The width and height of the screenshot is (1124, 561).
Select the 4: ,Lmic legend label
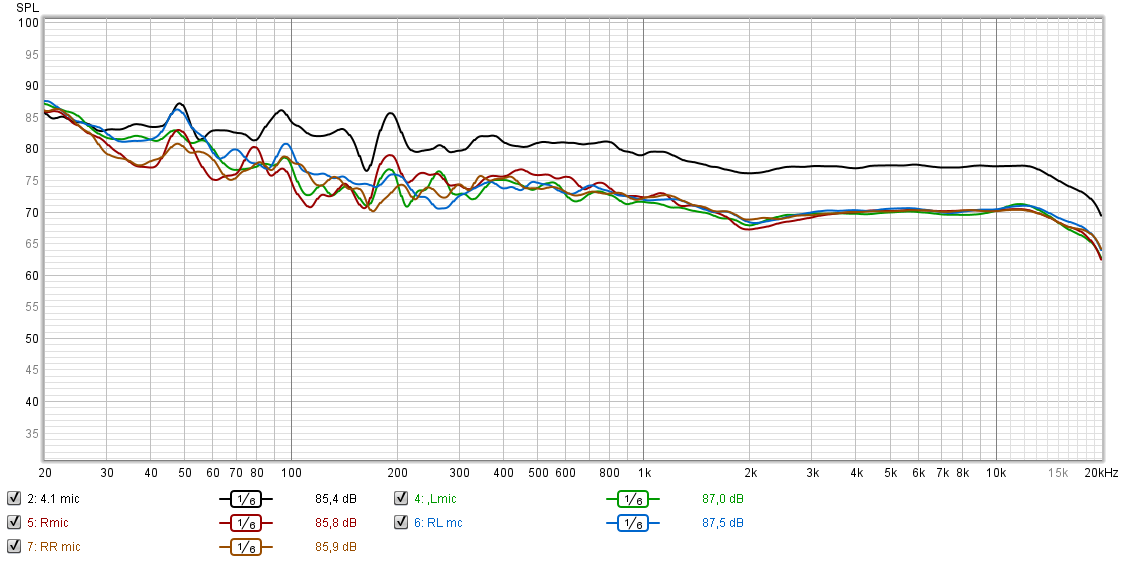pos(435,499)
